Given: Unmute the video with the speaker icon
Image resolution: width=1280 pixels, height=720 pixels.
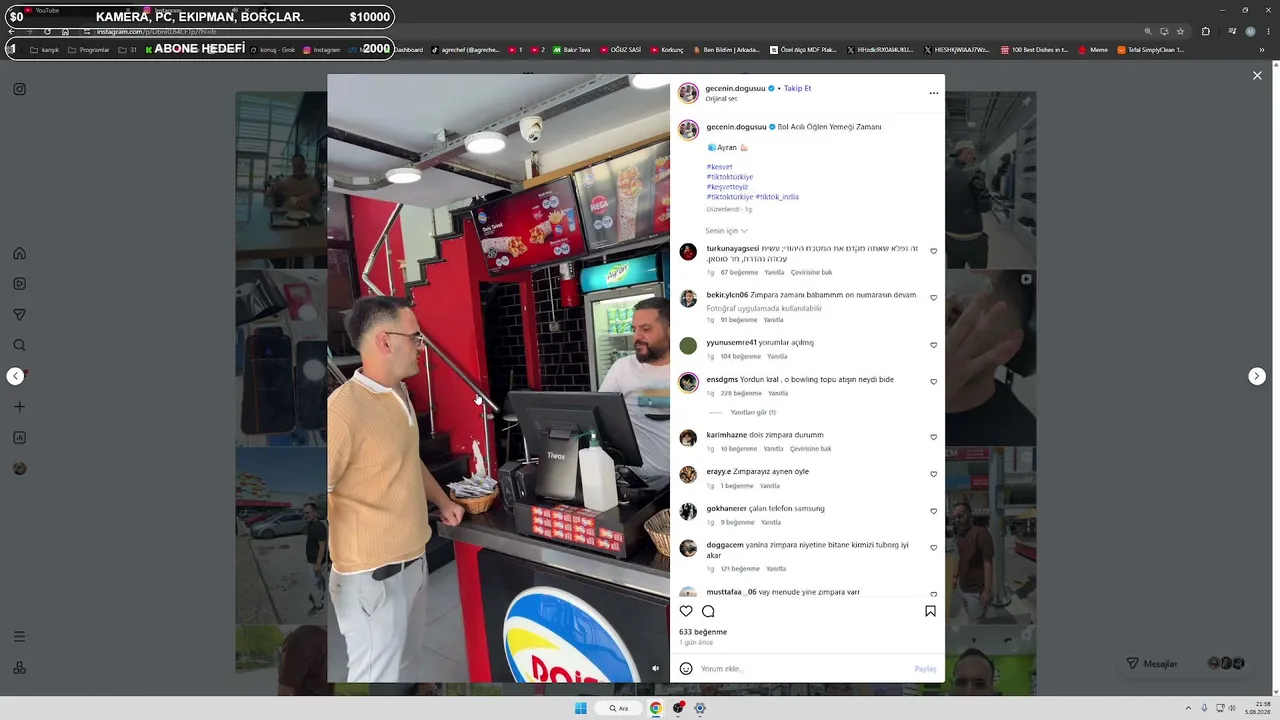Looking at the screenshot, I should 656,668.
